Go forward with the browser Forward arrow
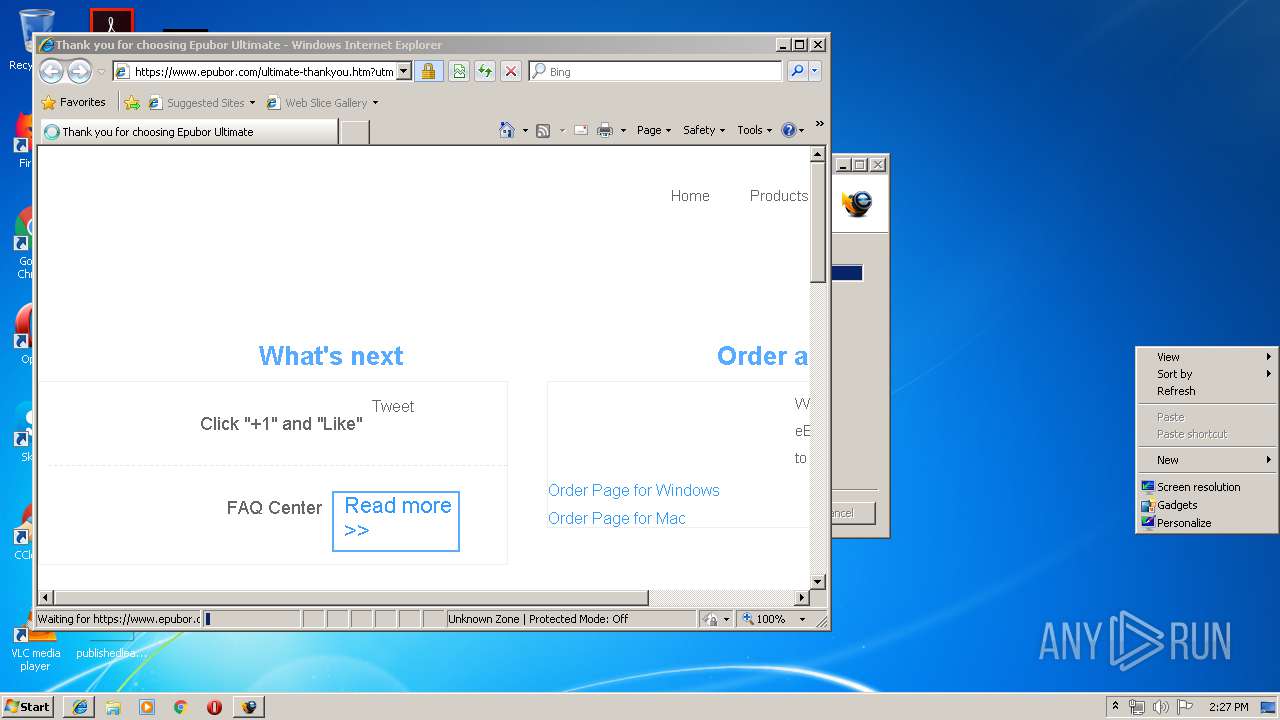Viewport: 1280px width, 720px height. pos(79,71)
